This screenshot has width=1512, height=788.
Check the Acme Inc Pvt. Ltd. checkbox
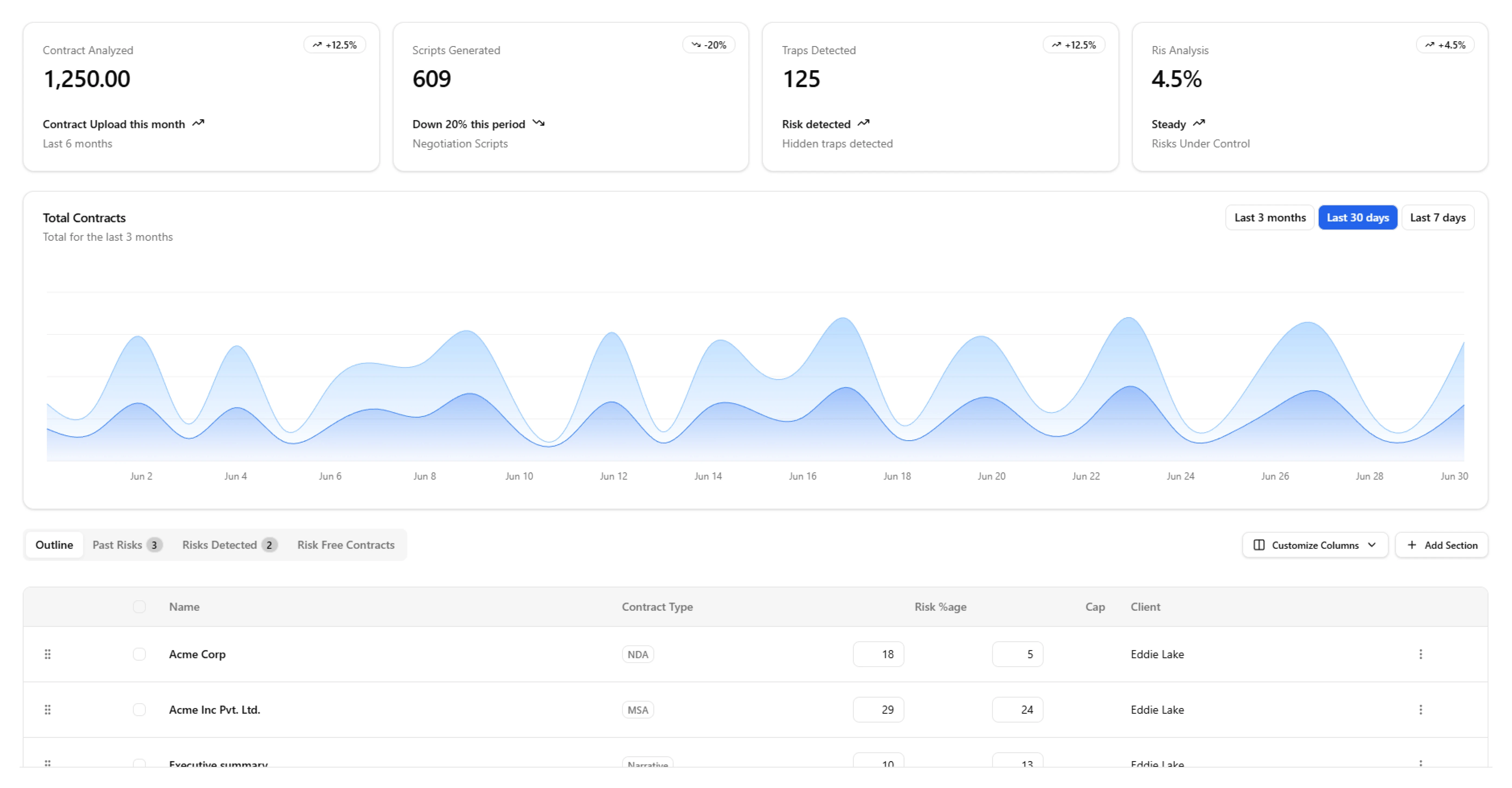click(139, 709)
